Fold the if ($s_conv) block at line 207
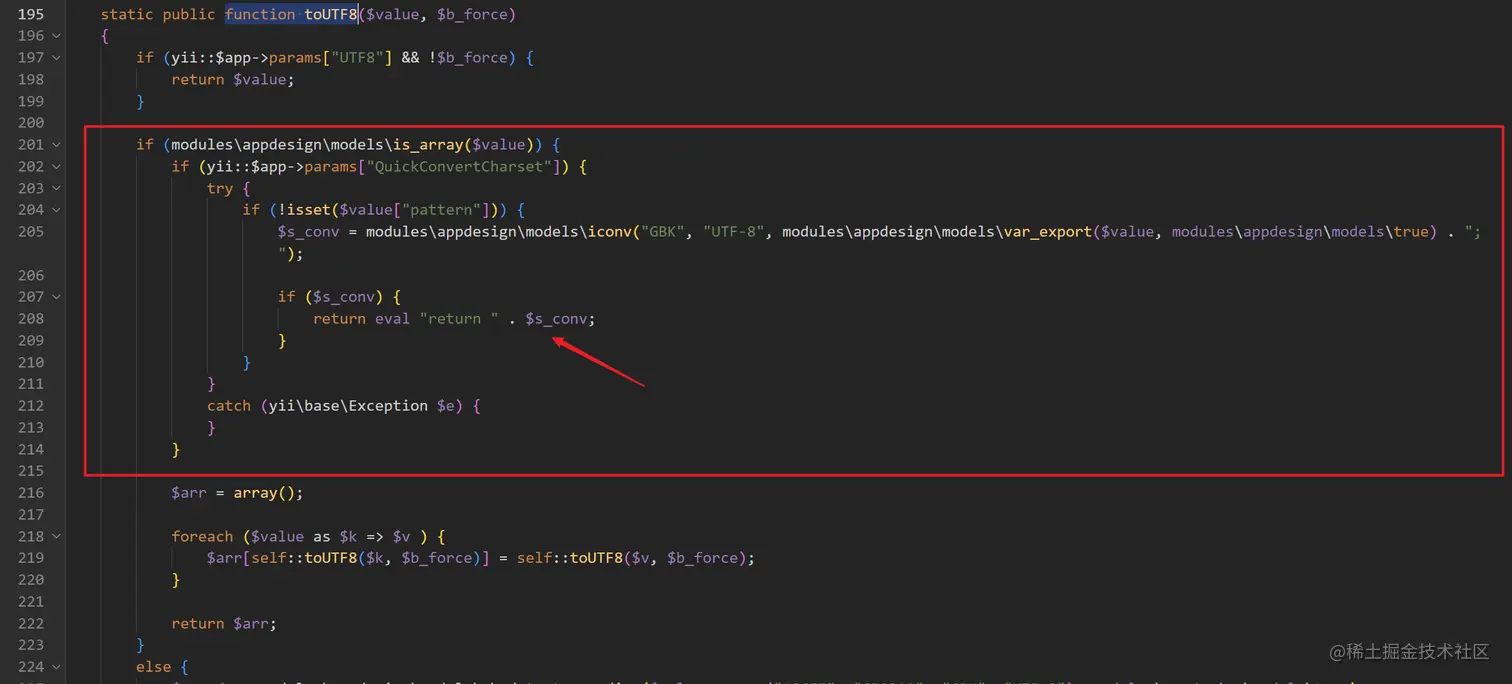This screenshot has height=684, width=1512. tap(56, 297)
